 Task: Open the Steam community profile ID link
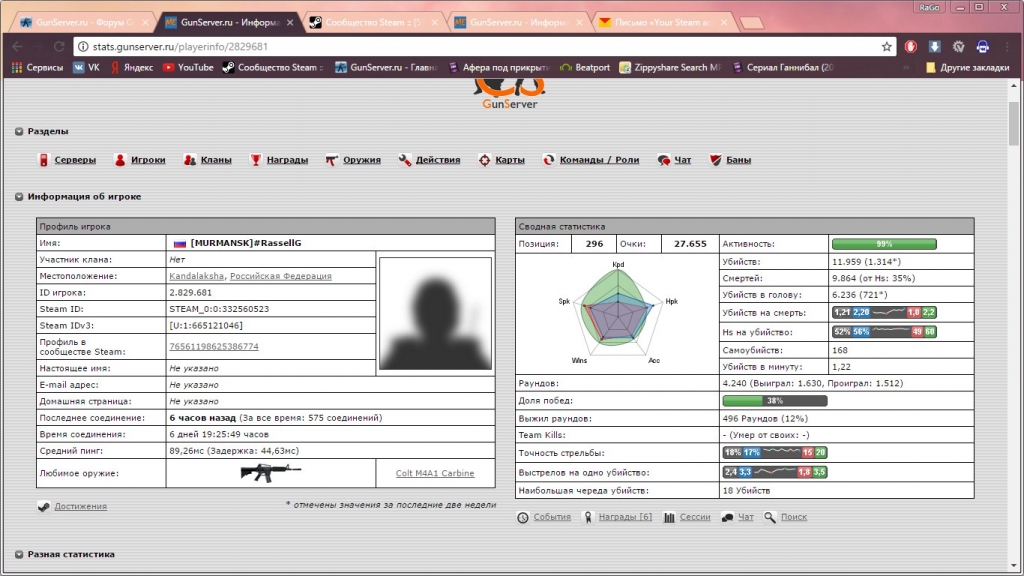coord(213,346)
